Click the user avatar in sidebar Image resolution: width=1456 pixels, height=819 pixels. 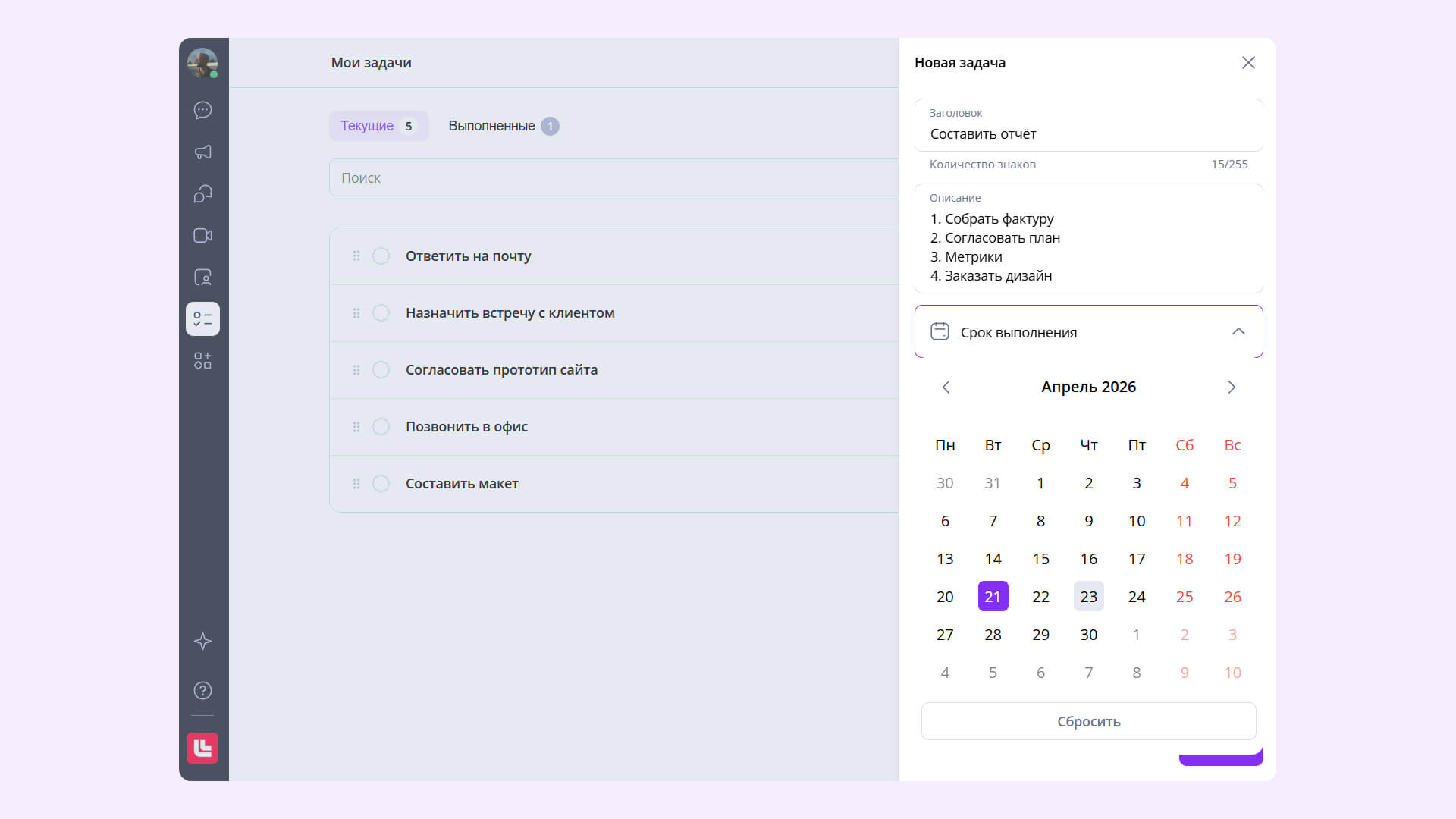tap(202, 63)
